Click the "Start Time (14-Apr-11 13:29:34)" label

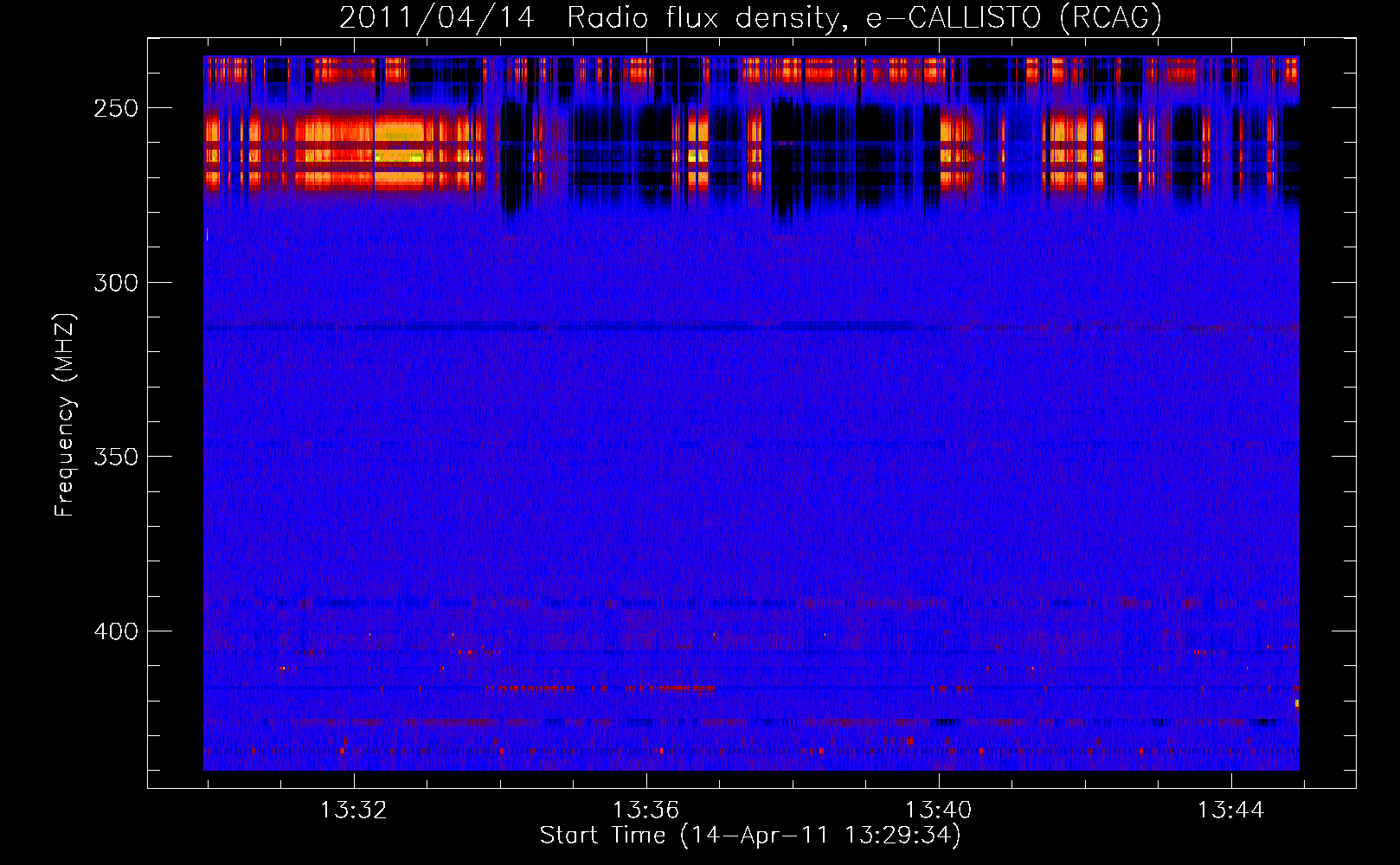click(750, 836)
